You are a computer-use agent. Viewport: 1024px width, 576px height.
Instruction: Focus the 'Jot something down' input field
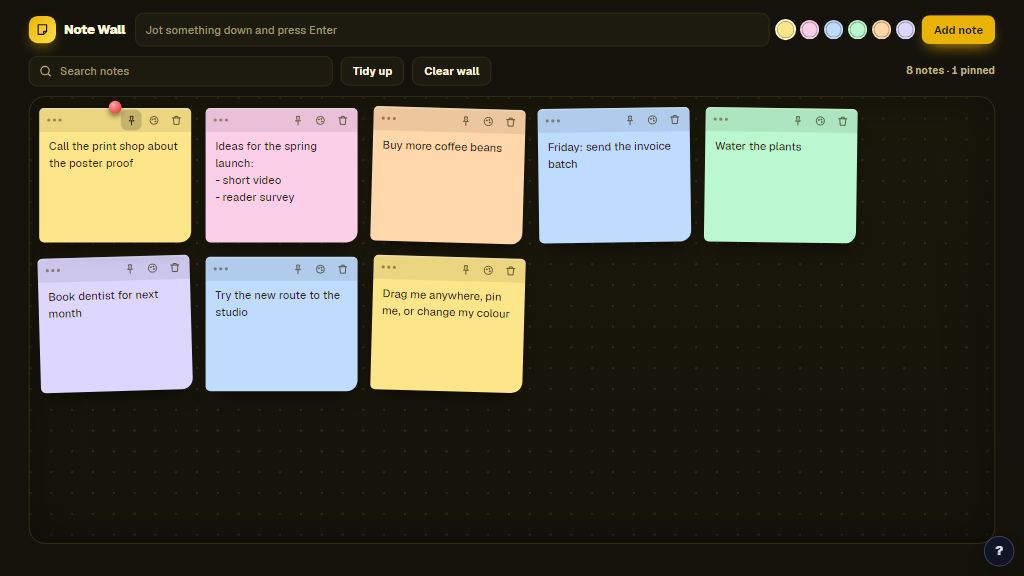coord(452,30)
